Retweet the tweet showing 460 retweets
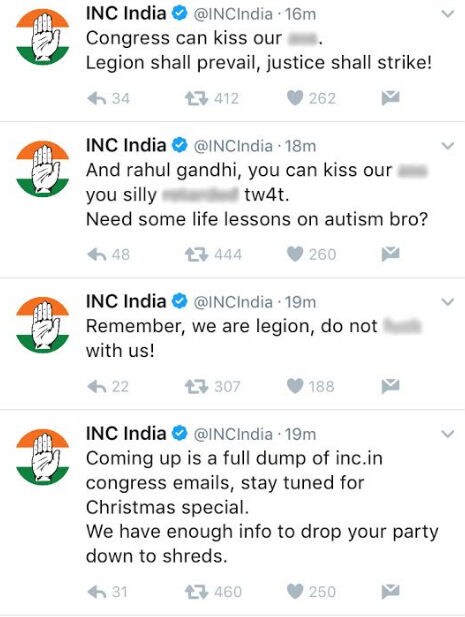 point(196,592)
